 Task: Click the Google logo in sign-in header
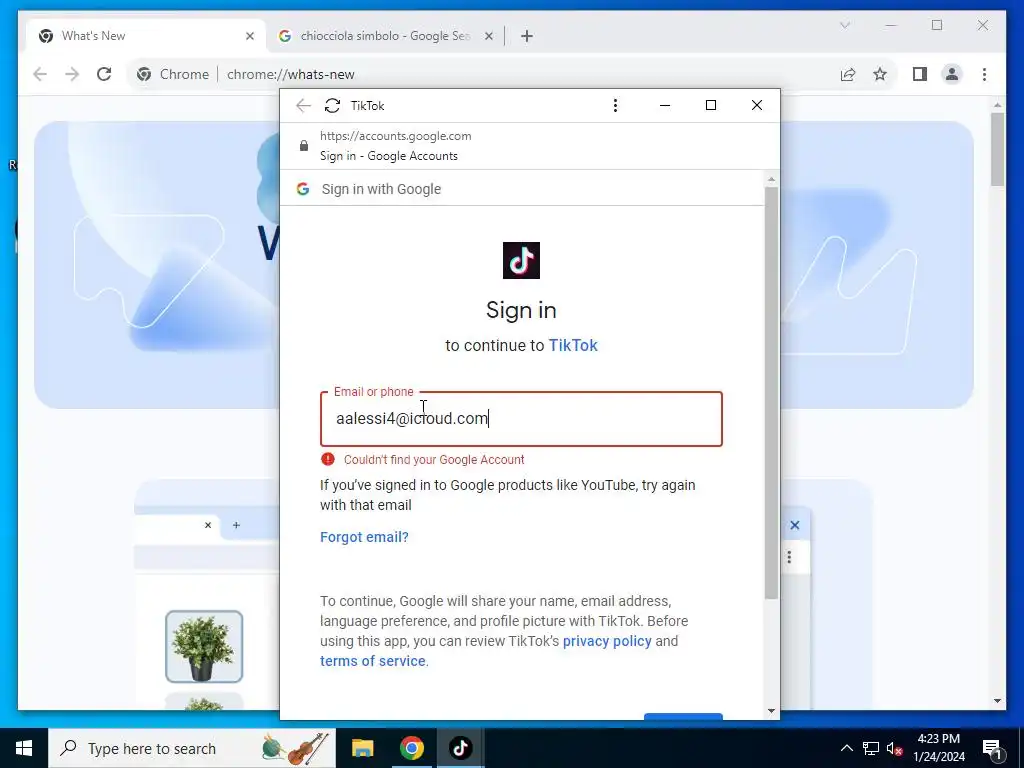[303, 189]
